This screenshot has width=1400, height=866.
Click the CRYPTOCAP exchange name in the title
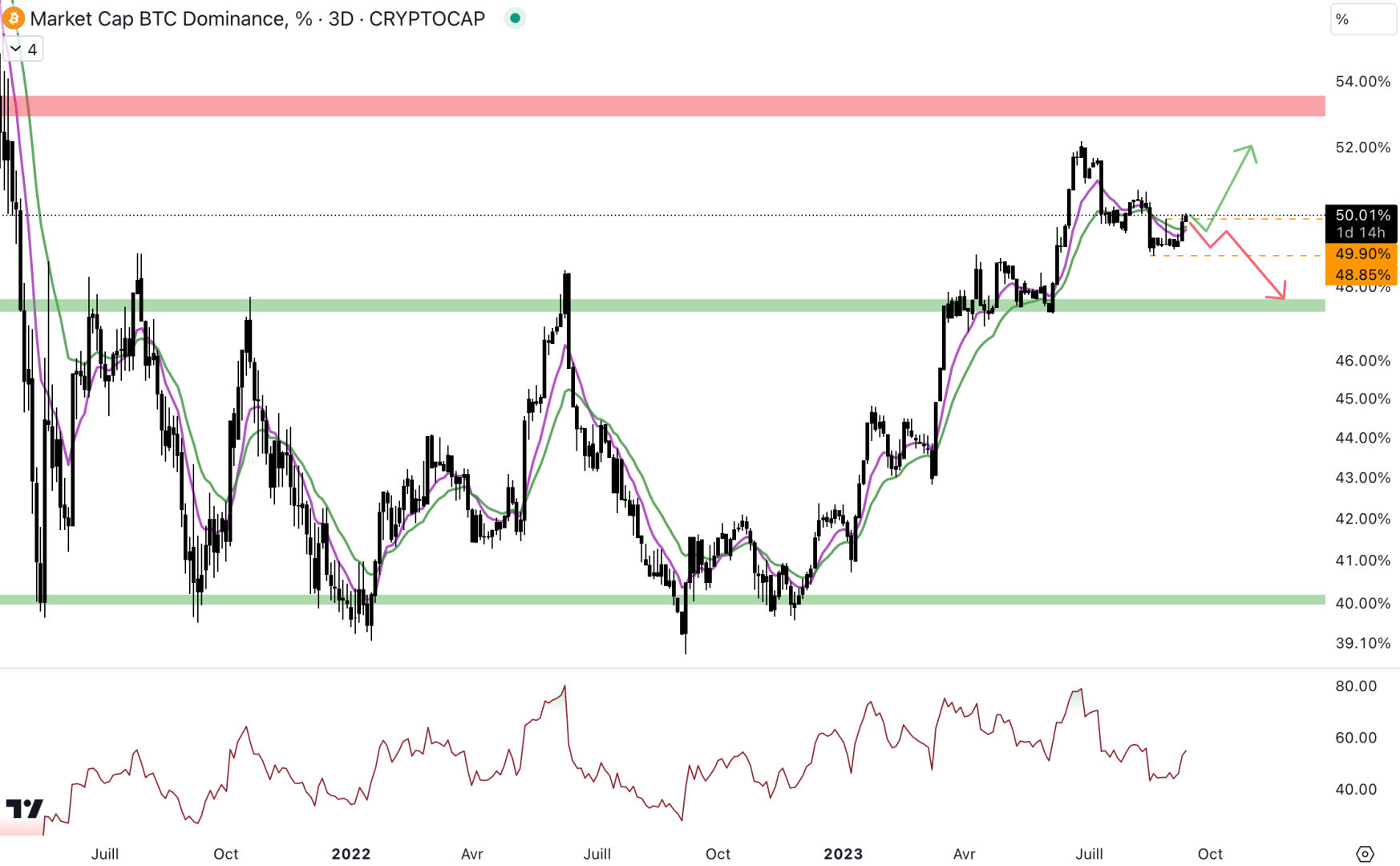point(426,18)
